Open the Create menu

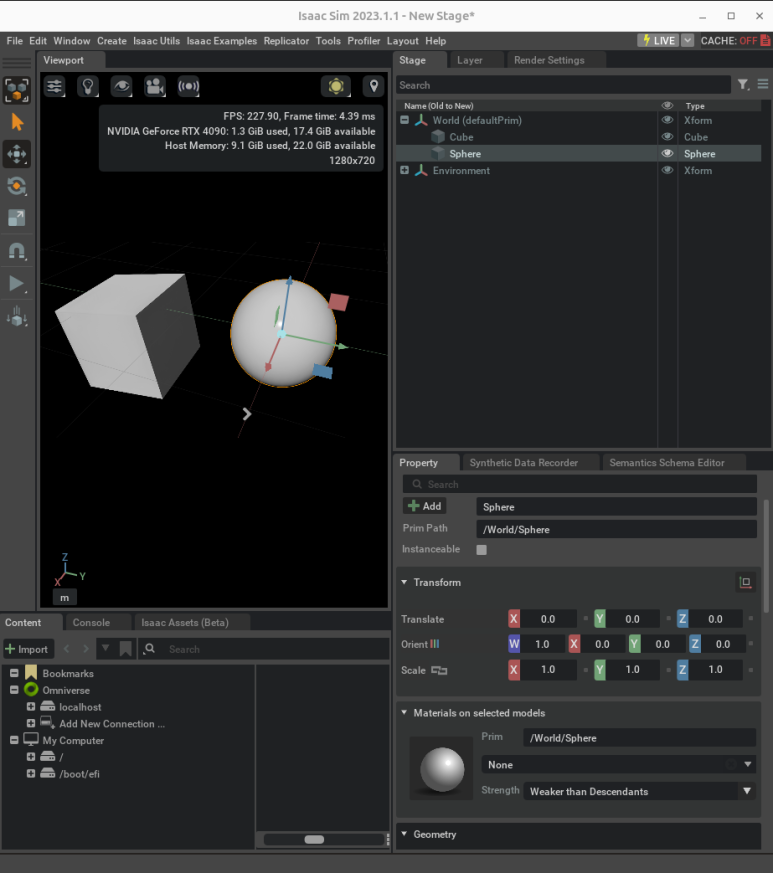[111, 41]
